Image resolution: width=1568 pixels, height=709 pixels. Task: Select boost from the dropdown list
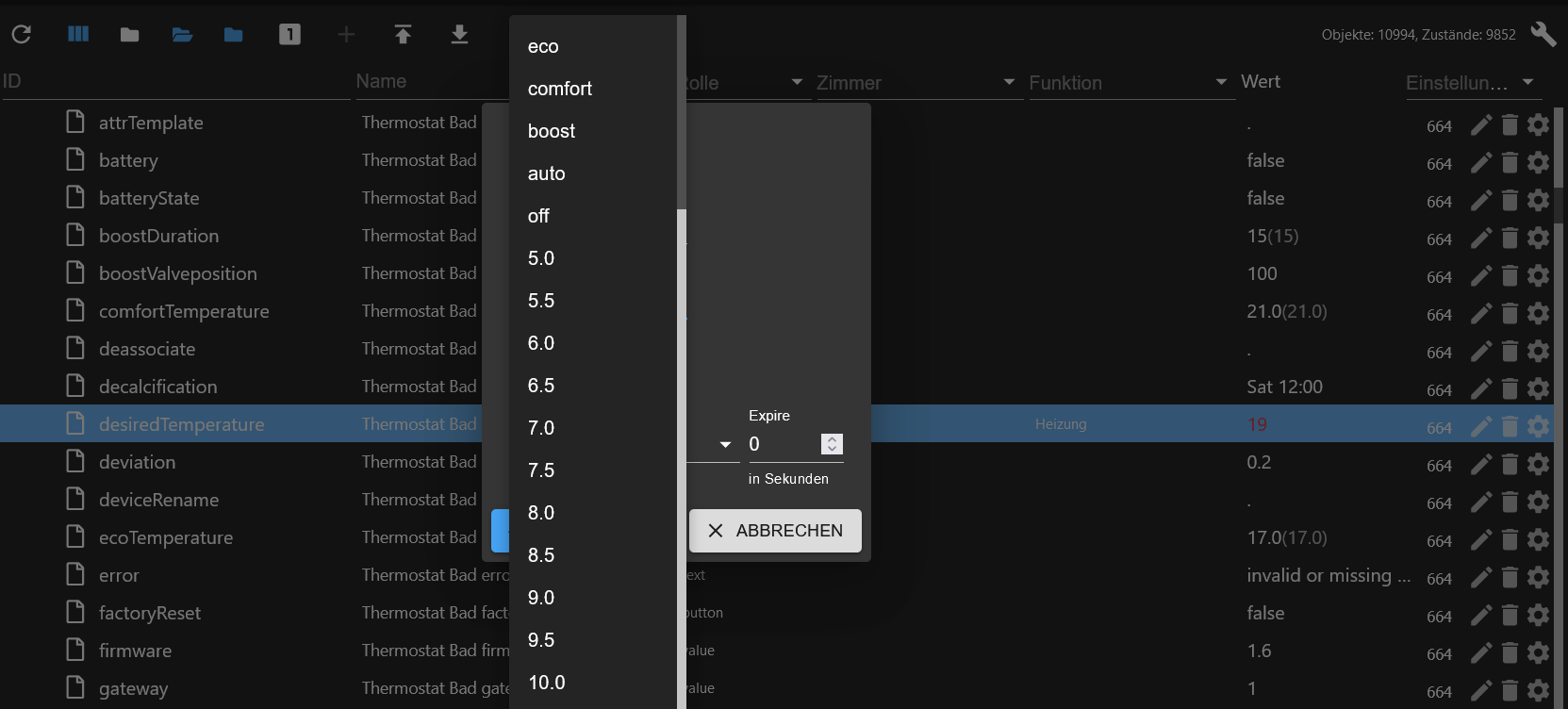pos(593,131)
